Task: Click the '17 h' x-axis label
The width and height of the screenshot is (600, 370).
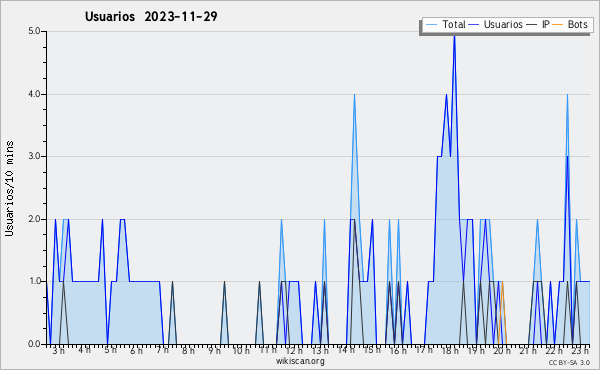Action: point(424,350)
